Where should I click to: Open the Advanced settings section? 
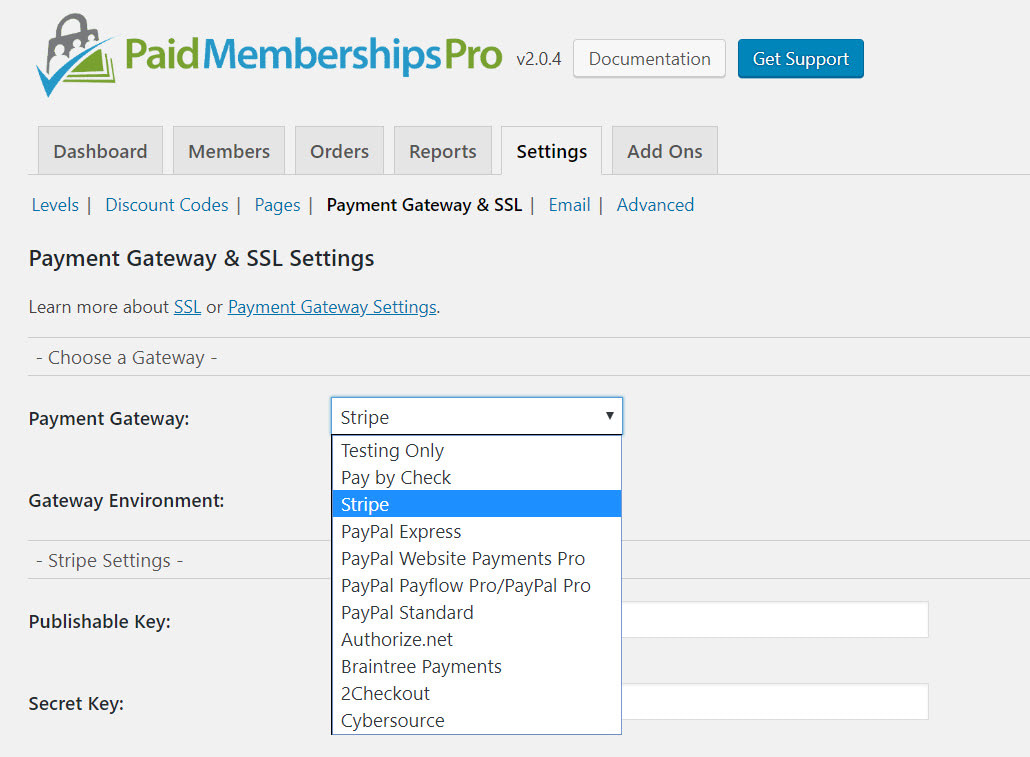[655, 204]
